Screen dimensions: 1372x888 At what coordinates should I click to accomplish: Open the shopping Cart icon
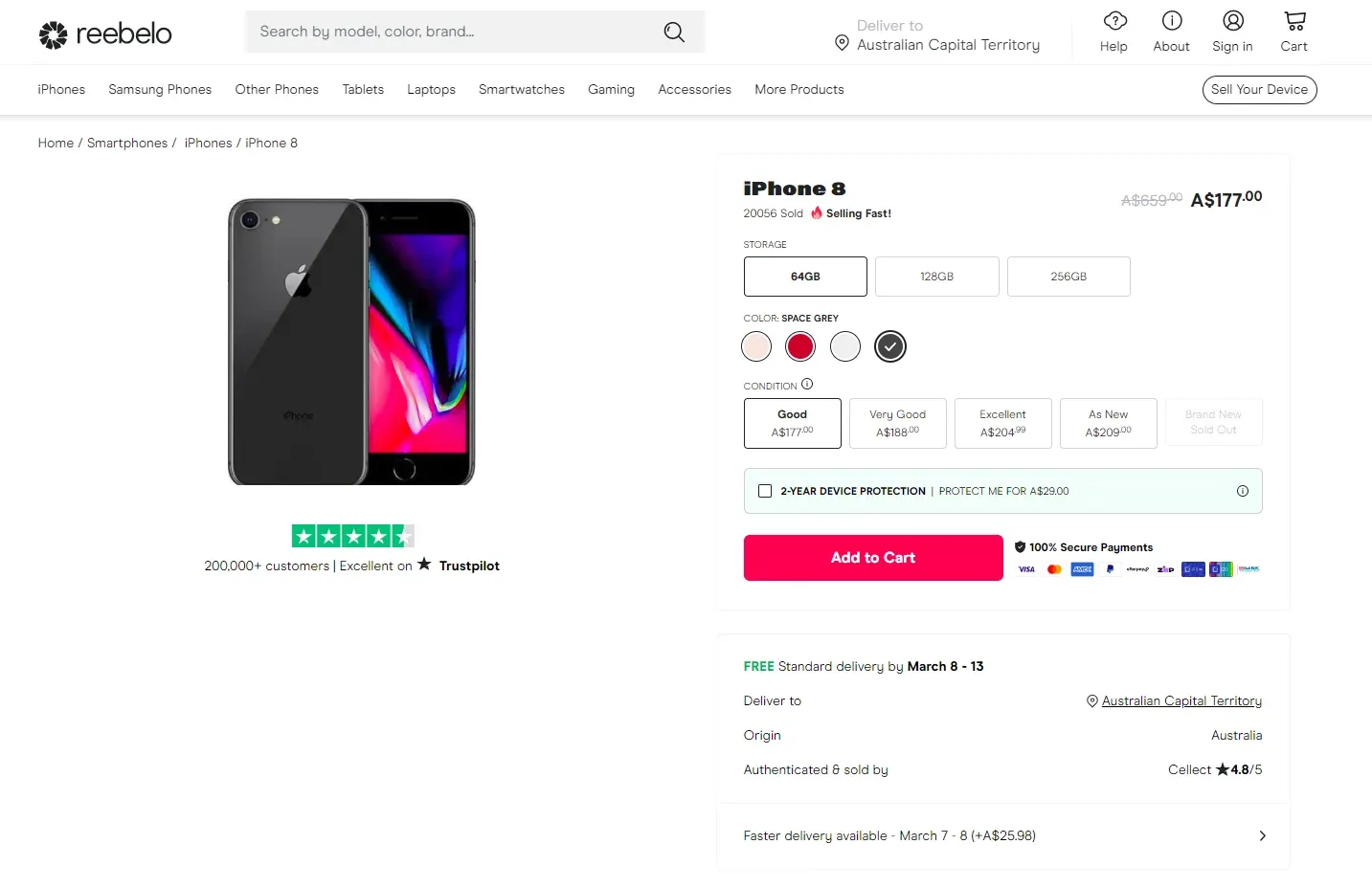(x=1293, y=20)
